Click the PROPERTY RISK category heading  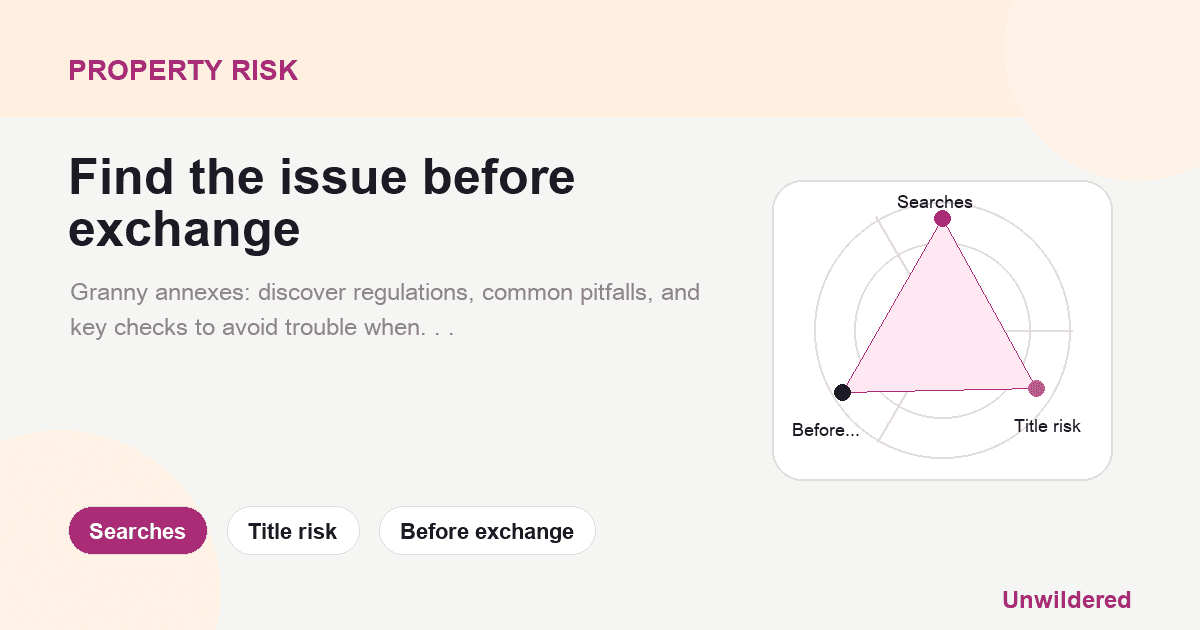pos(183,70)
